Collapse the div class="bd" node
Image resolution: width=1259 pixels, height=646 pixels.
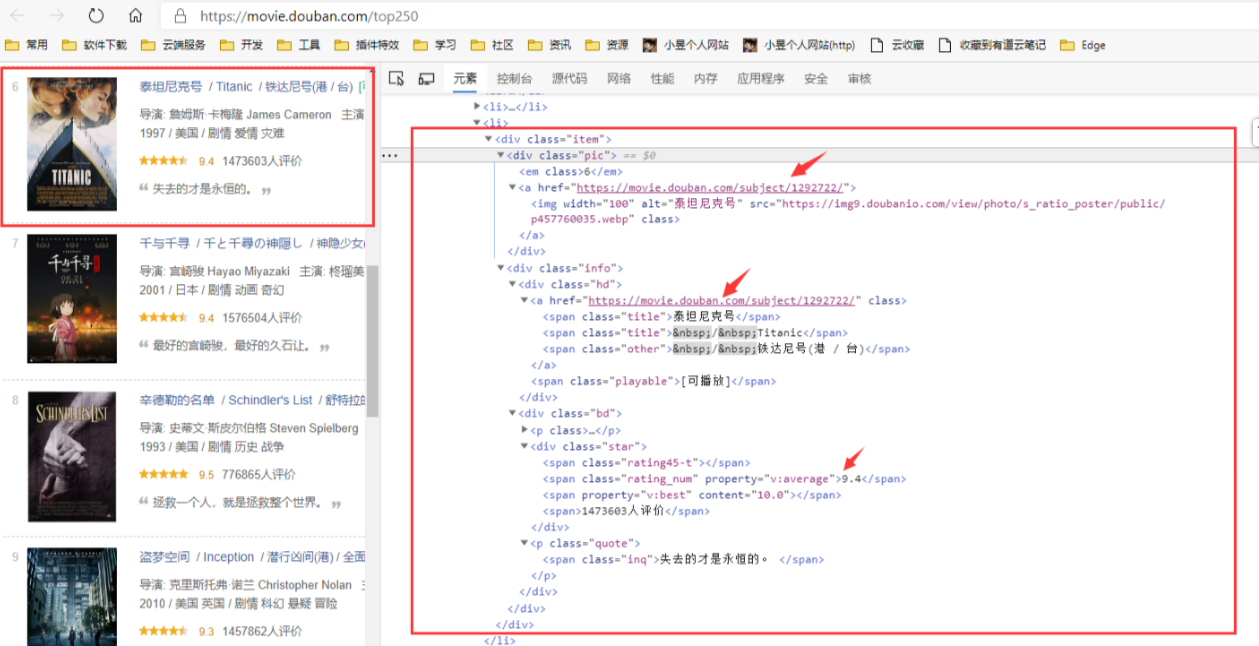tap(513, 413)
